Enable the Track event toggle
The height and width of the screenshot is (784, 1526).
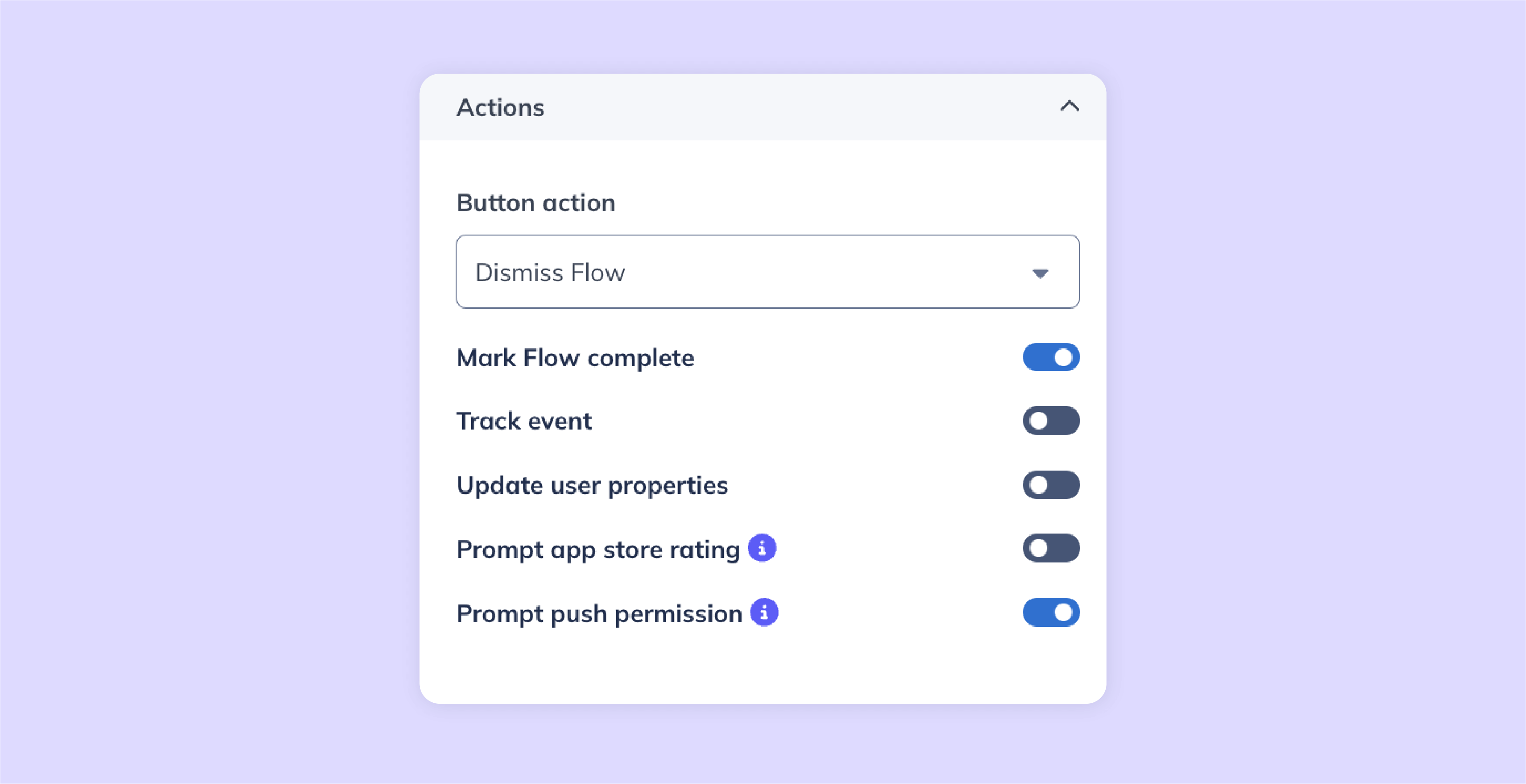pos(1051,421)
